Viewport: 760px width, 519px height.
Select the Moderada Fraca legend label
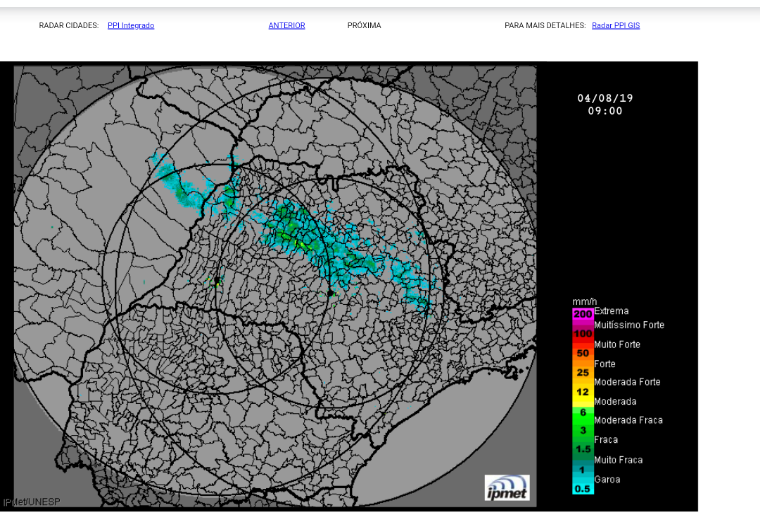[x=628, y=420]
